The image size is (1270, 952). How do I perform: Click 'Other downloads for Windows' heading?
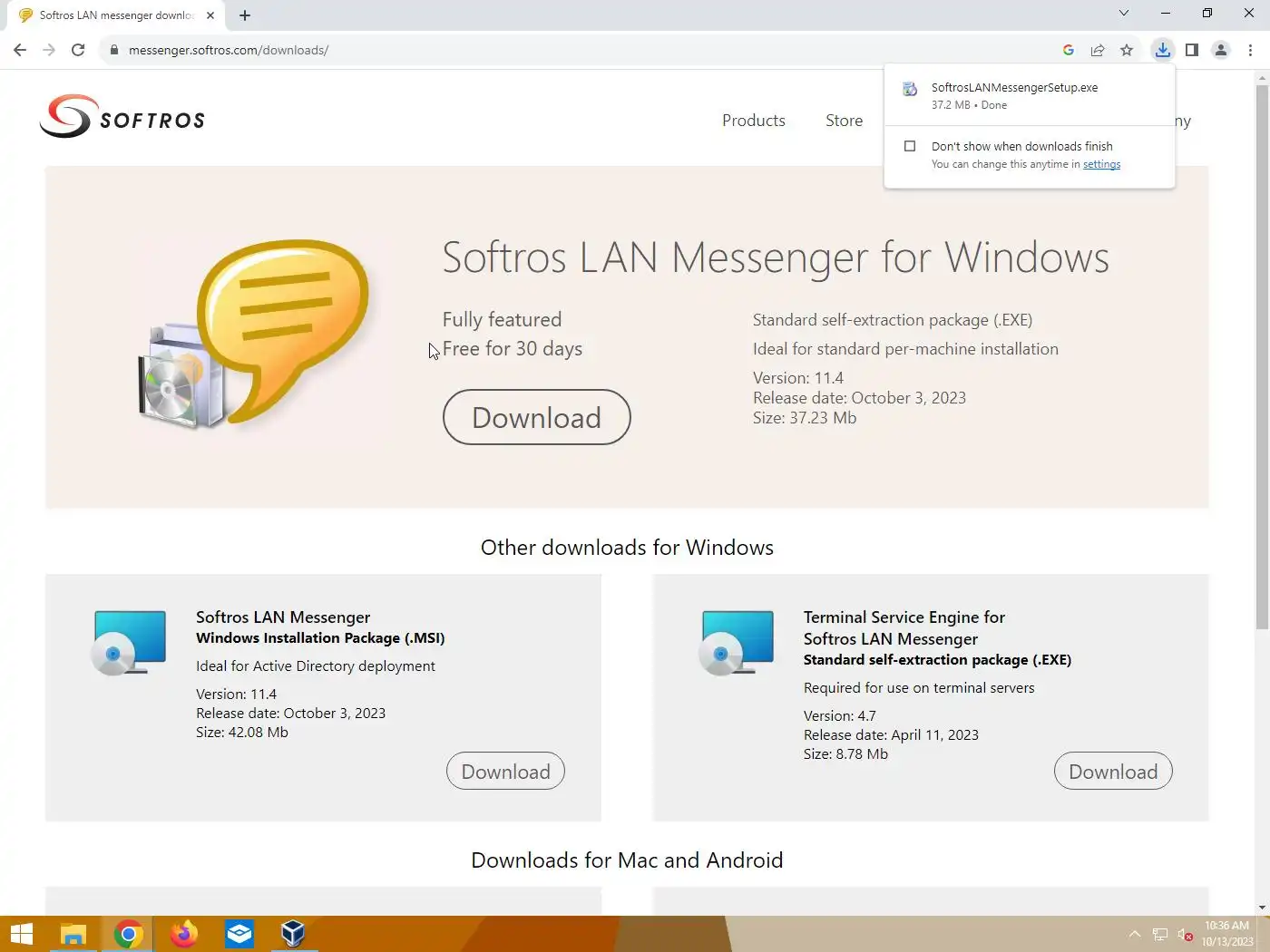pos(627,548)
